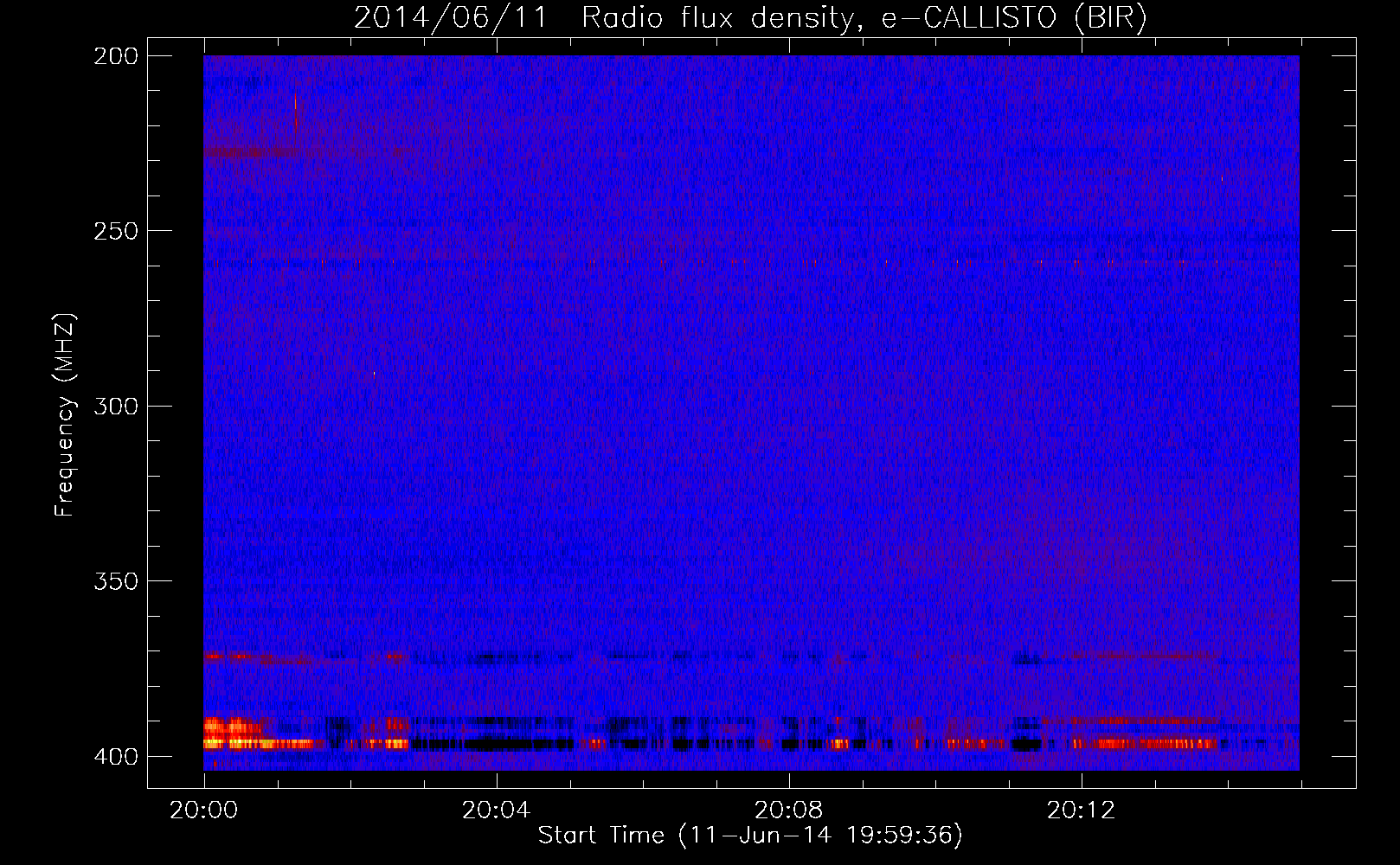
Task: Click the 400 frequency tick label
Action: click(x=115, y=756)
